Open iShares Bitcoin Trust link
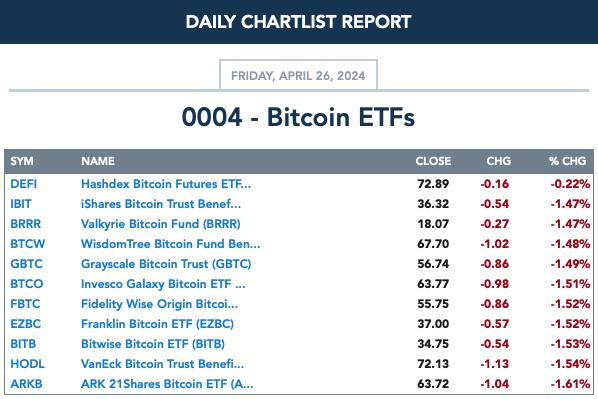 tap(161, 204)
